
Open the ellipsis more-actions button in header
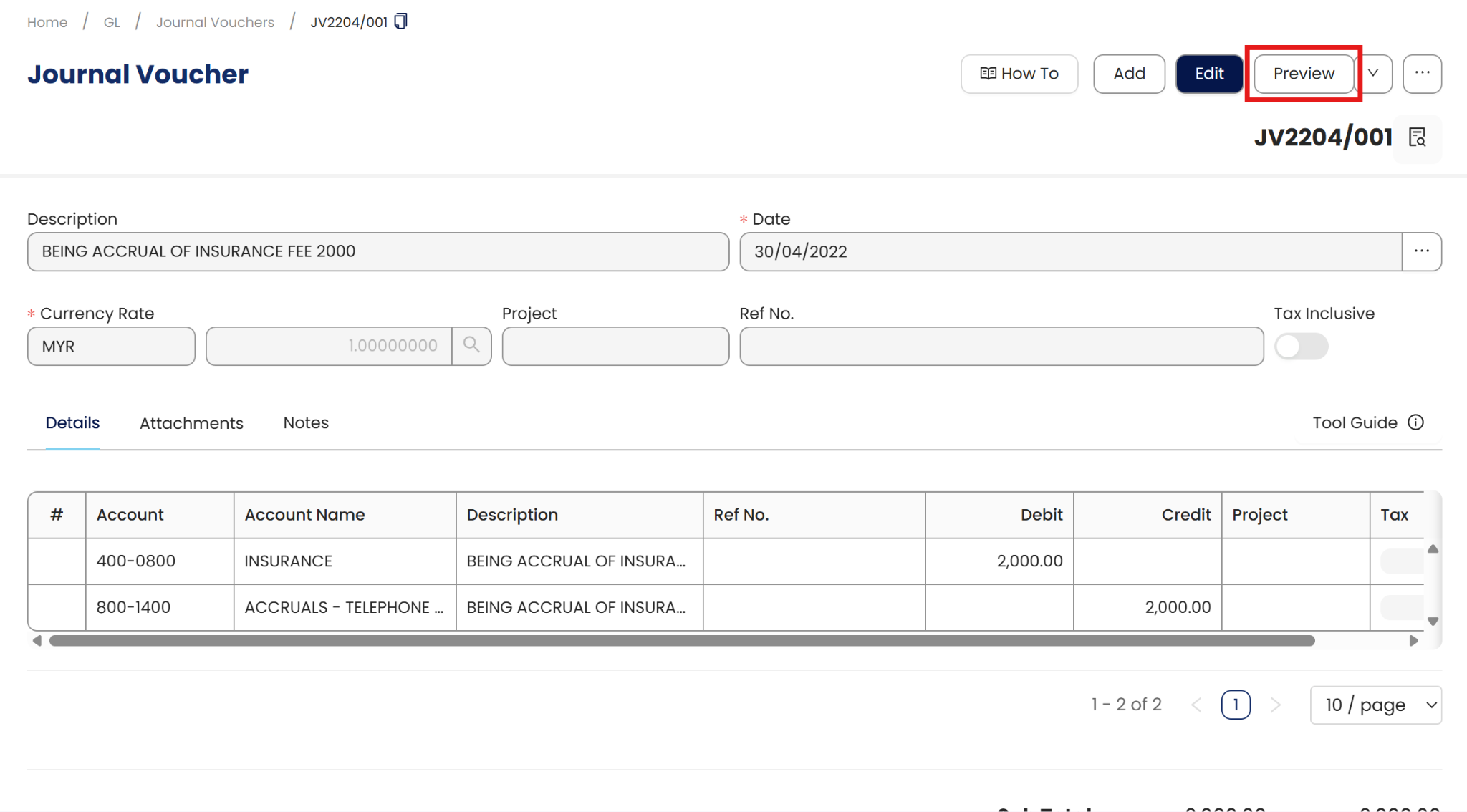point(1422,73)
